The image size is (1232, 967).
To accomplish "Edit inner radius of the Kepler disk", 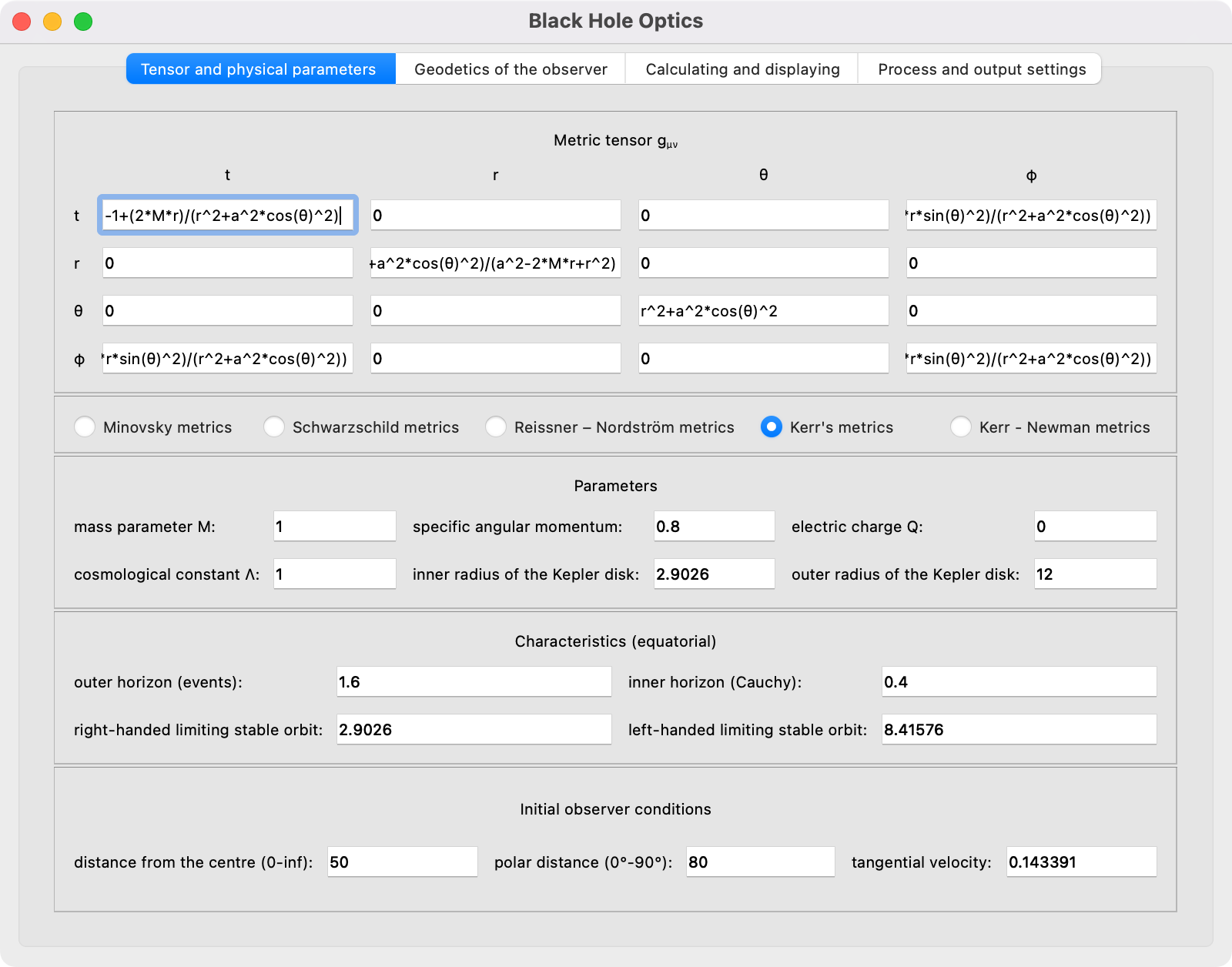I will [x=714, y=574].
